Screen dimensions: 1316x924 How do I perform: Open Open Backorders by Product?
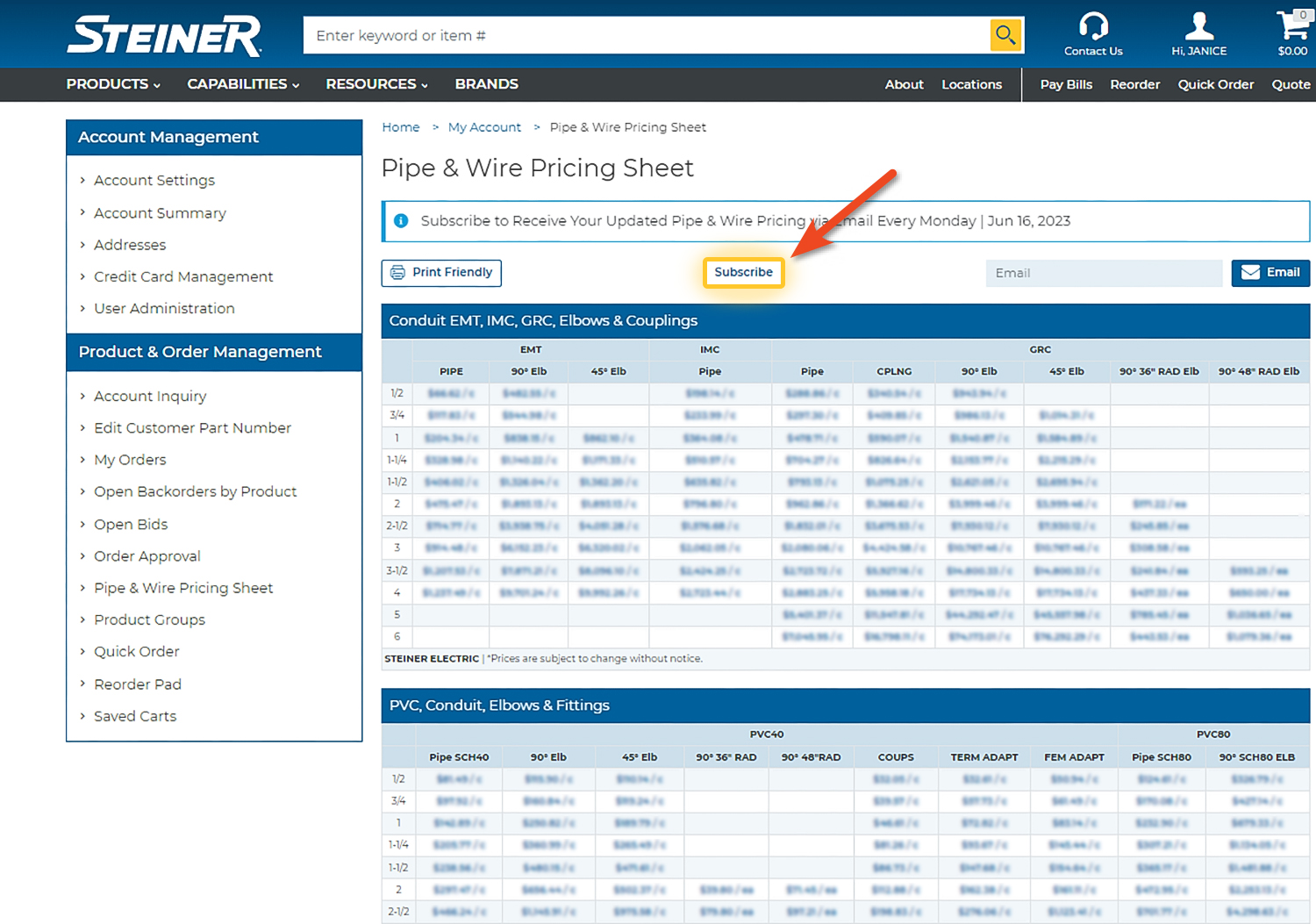coord(195,491)
